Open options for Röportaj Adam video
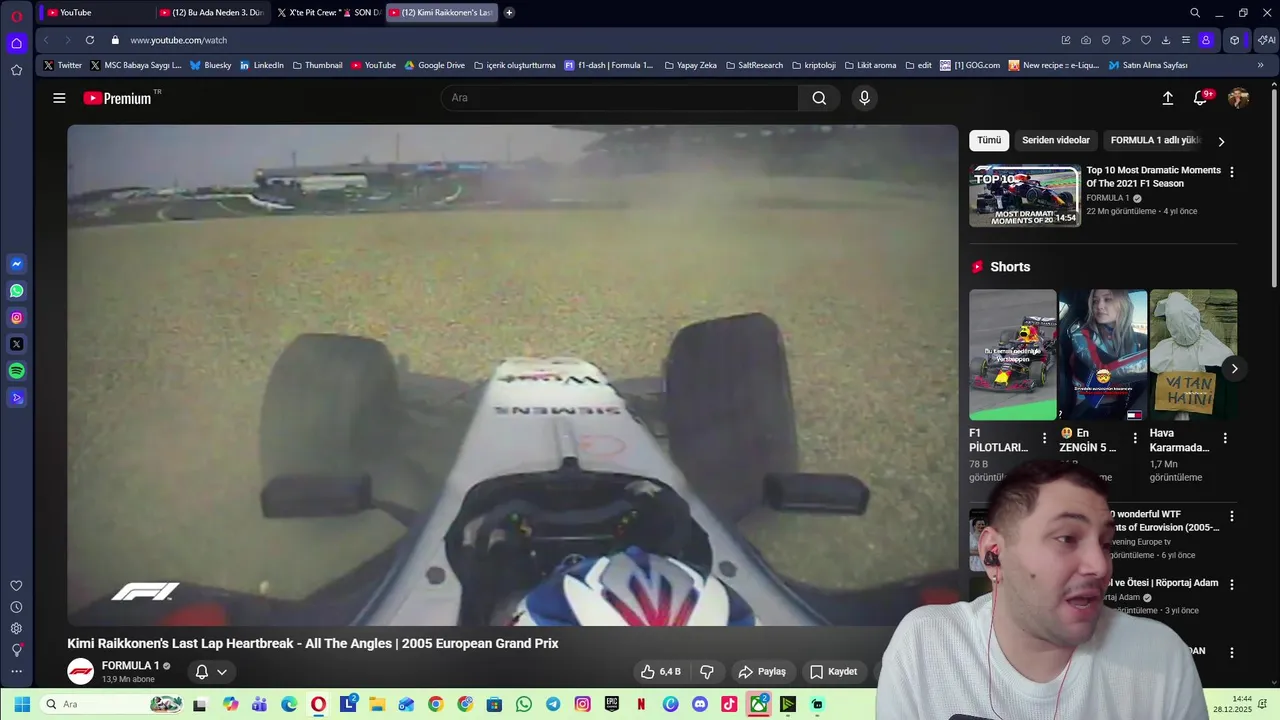 pyautogui.click(x=1232, y=585)
